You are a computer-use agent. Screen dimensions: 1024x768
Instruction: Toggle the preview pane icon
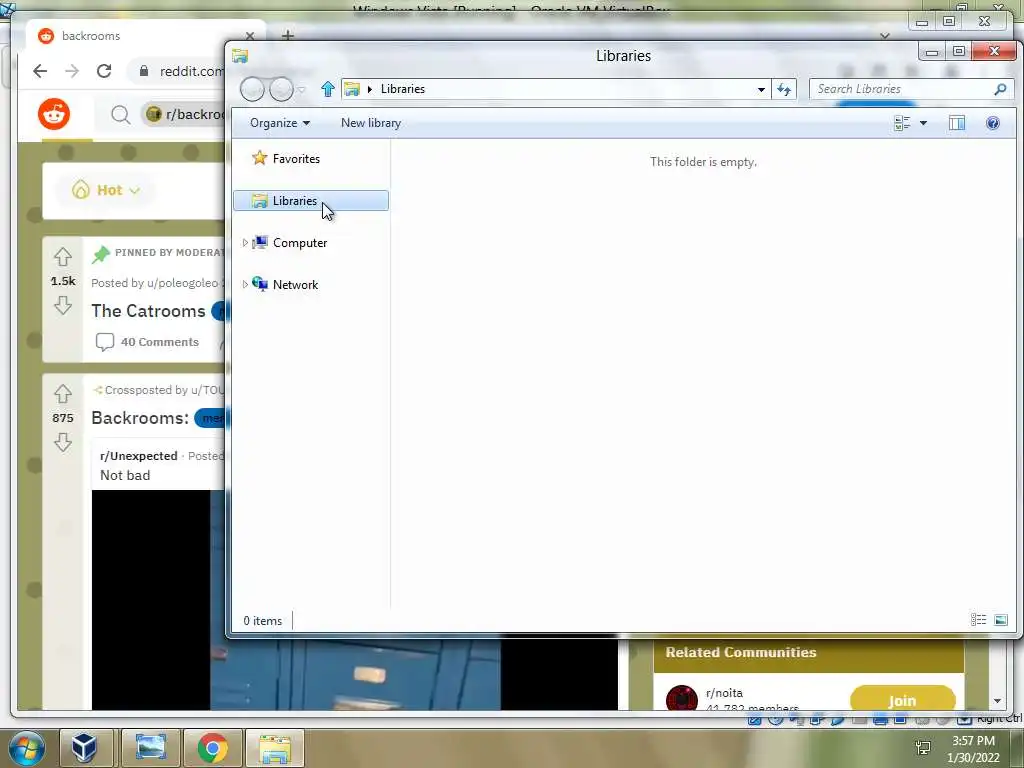tap(957, 123)
